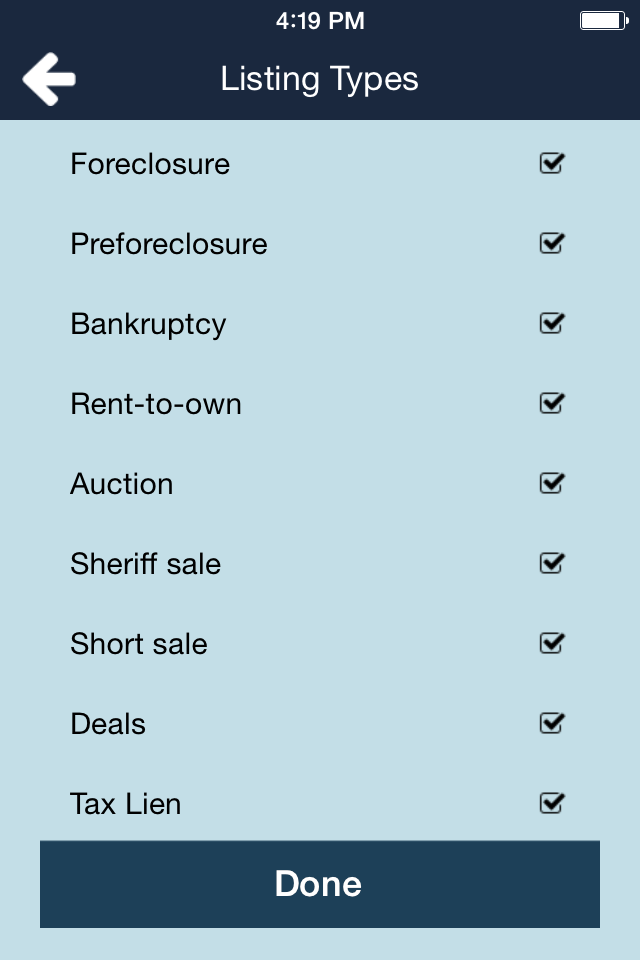Viewport: 640px width, 960px height.
Task: Select the Foreclosure listing type label
Action: [150, 164]
